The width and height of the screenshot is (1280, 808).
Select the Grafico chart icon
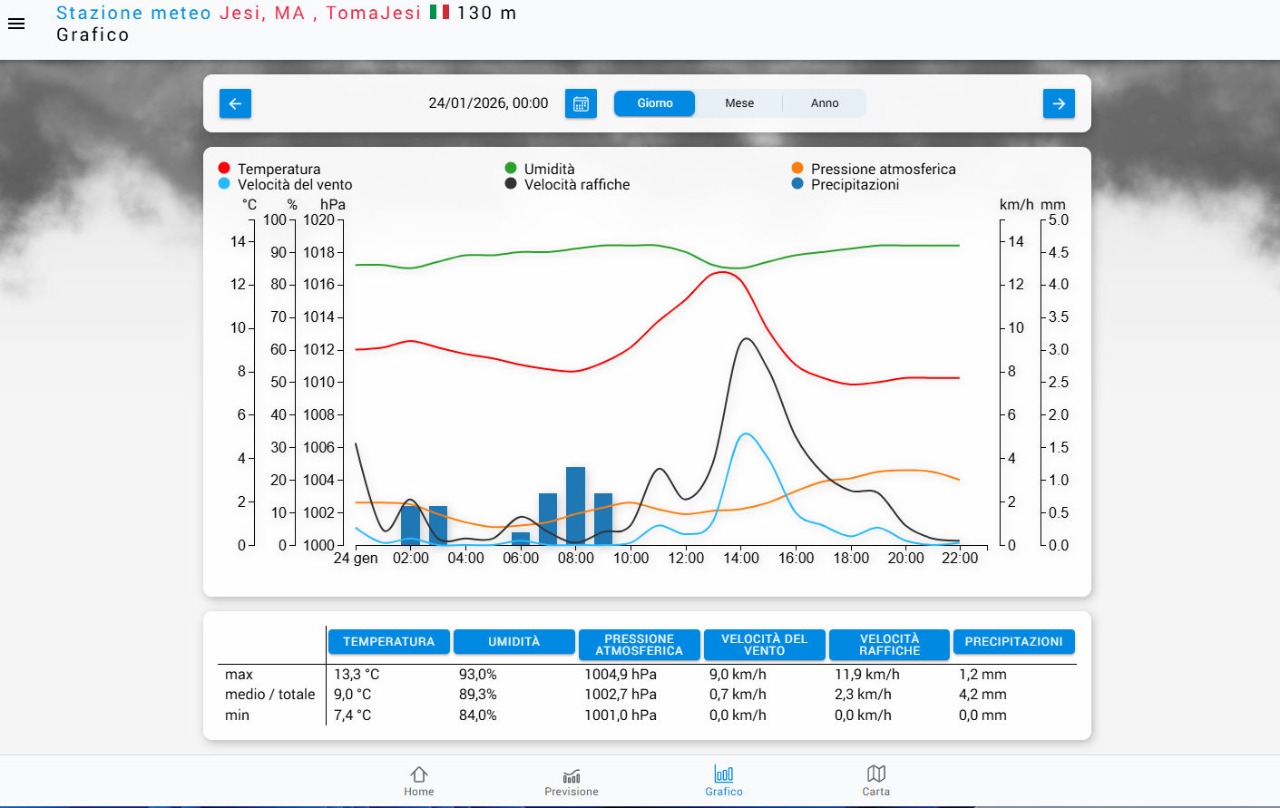[723, 775]
